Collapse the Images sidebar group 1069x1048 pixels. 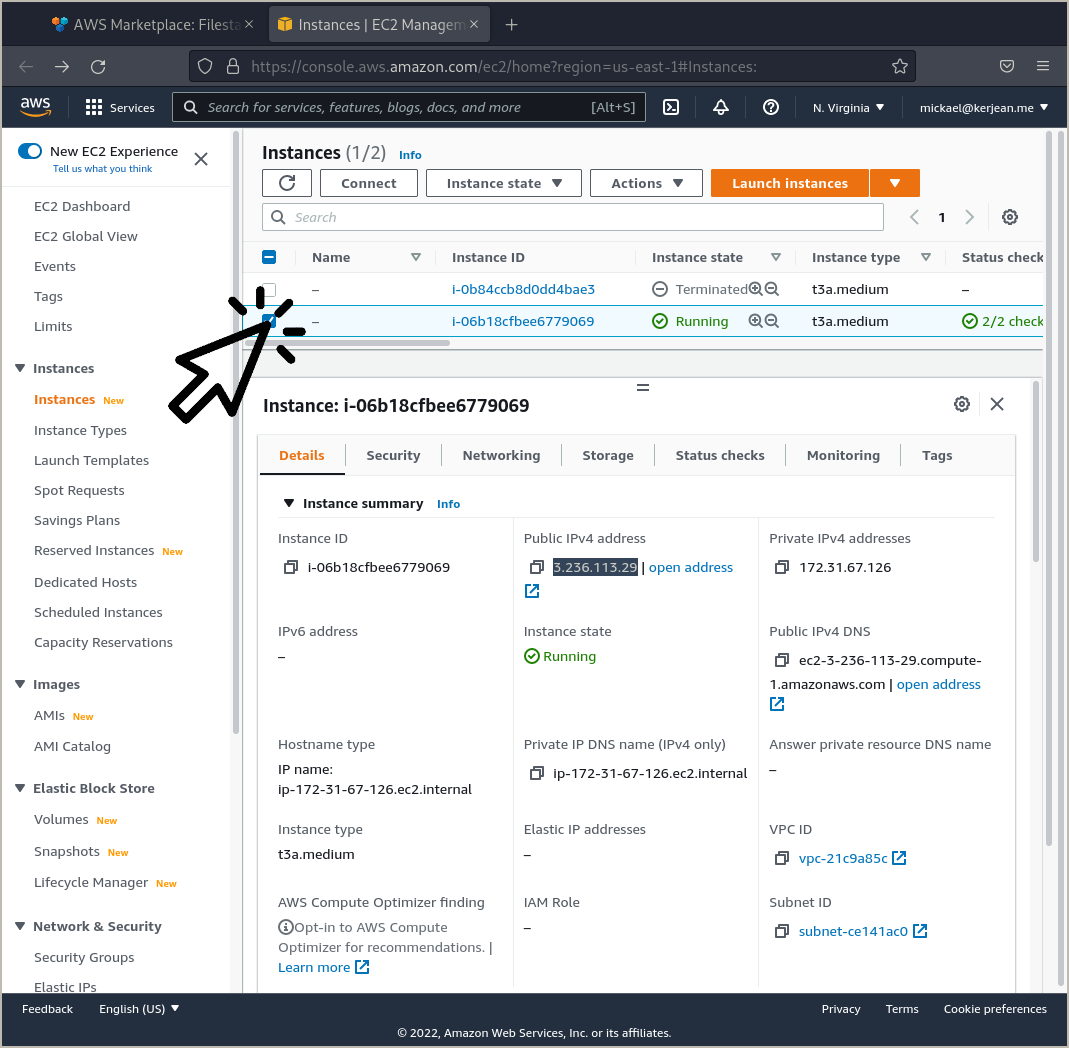coord(20,684)
